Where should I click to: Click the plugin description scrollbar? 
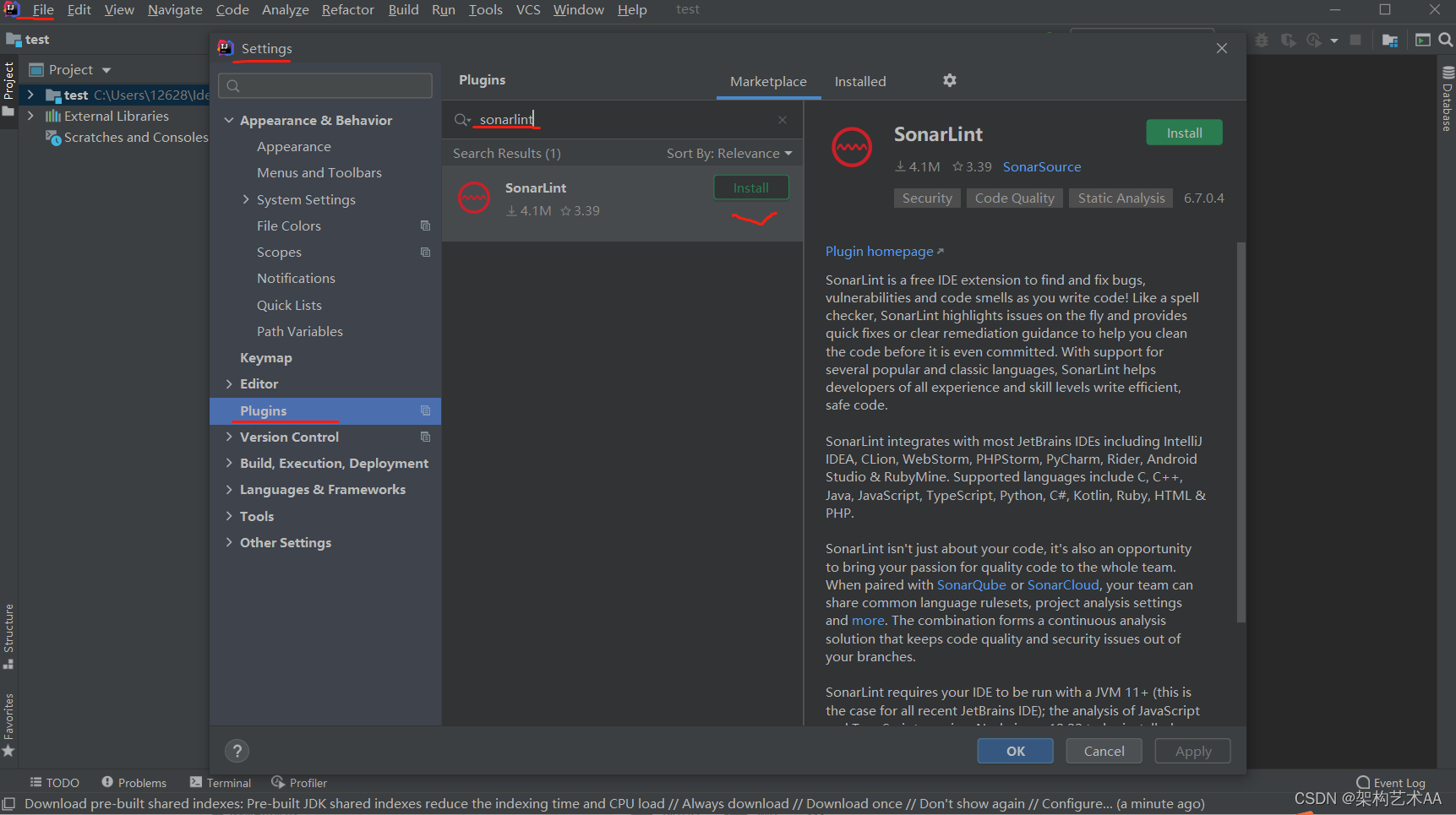coord(1241,432)
